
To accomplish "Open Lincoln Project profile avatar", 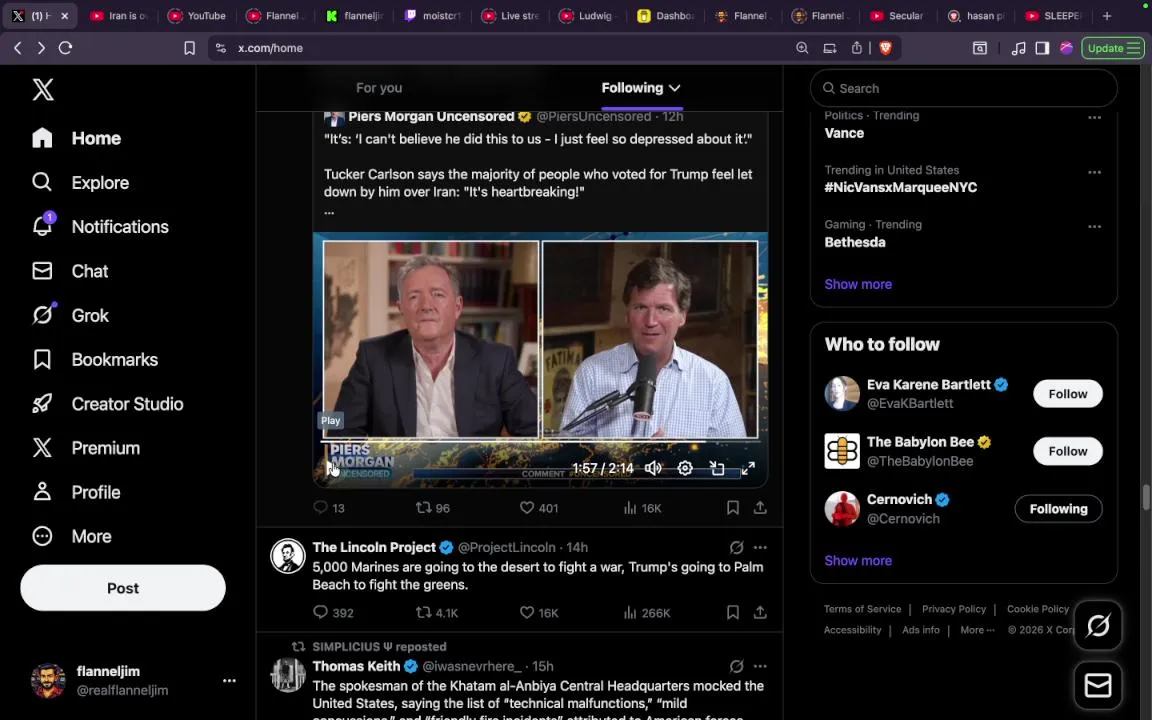I will tap(287, 556).
